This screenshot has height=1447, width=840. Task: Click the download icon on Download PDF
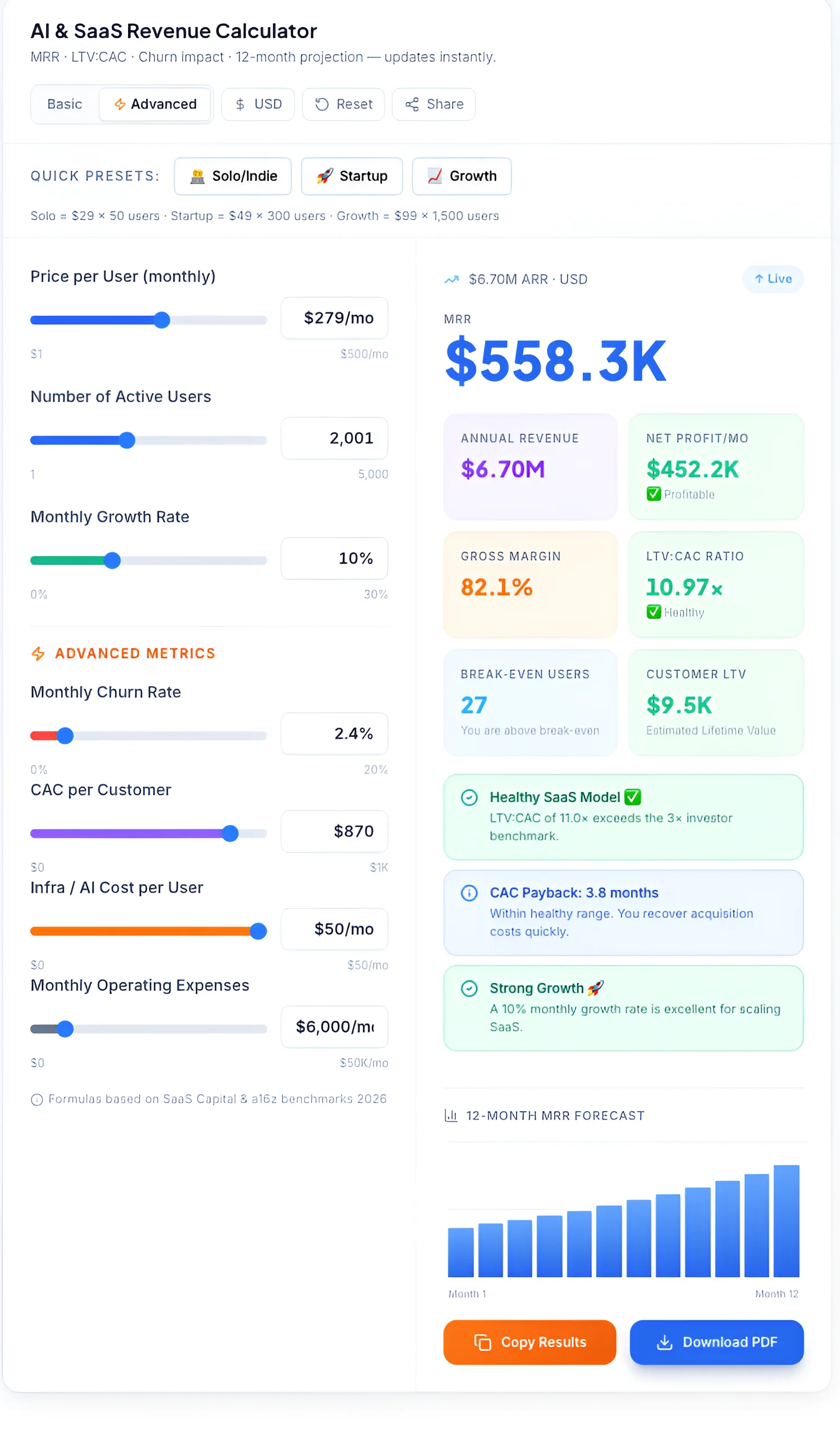(664, 1342)
